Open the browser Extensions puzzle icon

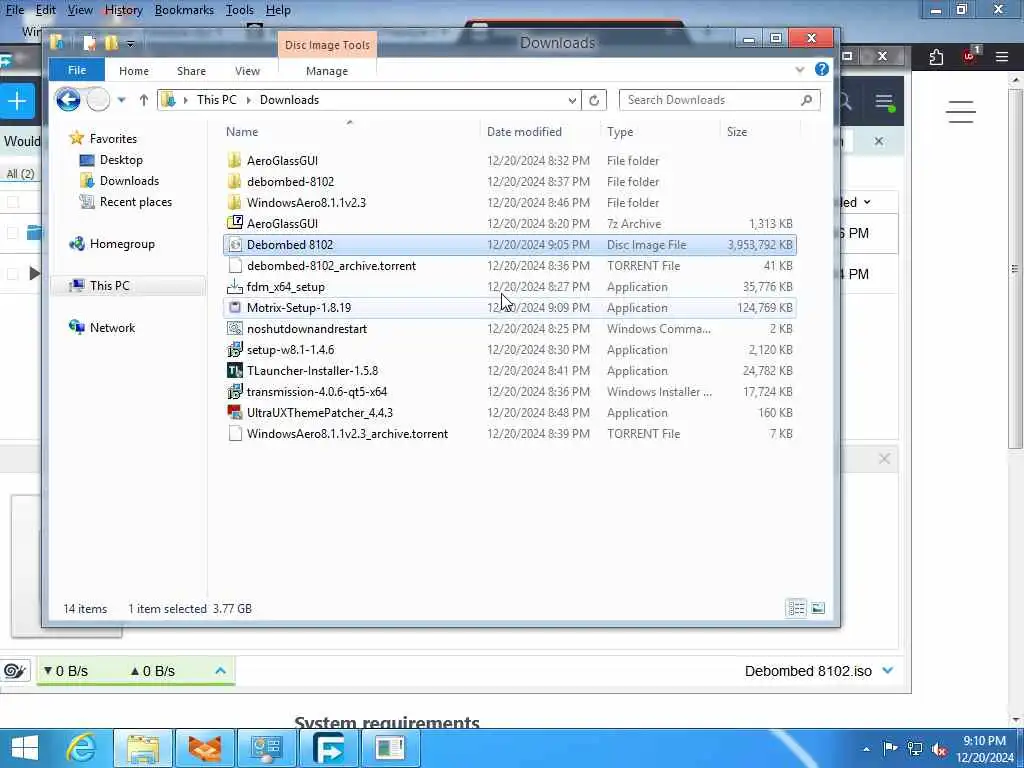[x=936, y=57]
